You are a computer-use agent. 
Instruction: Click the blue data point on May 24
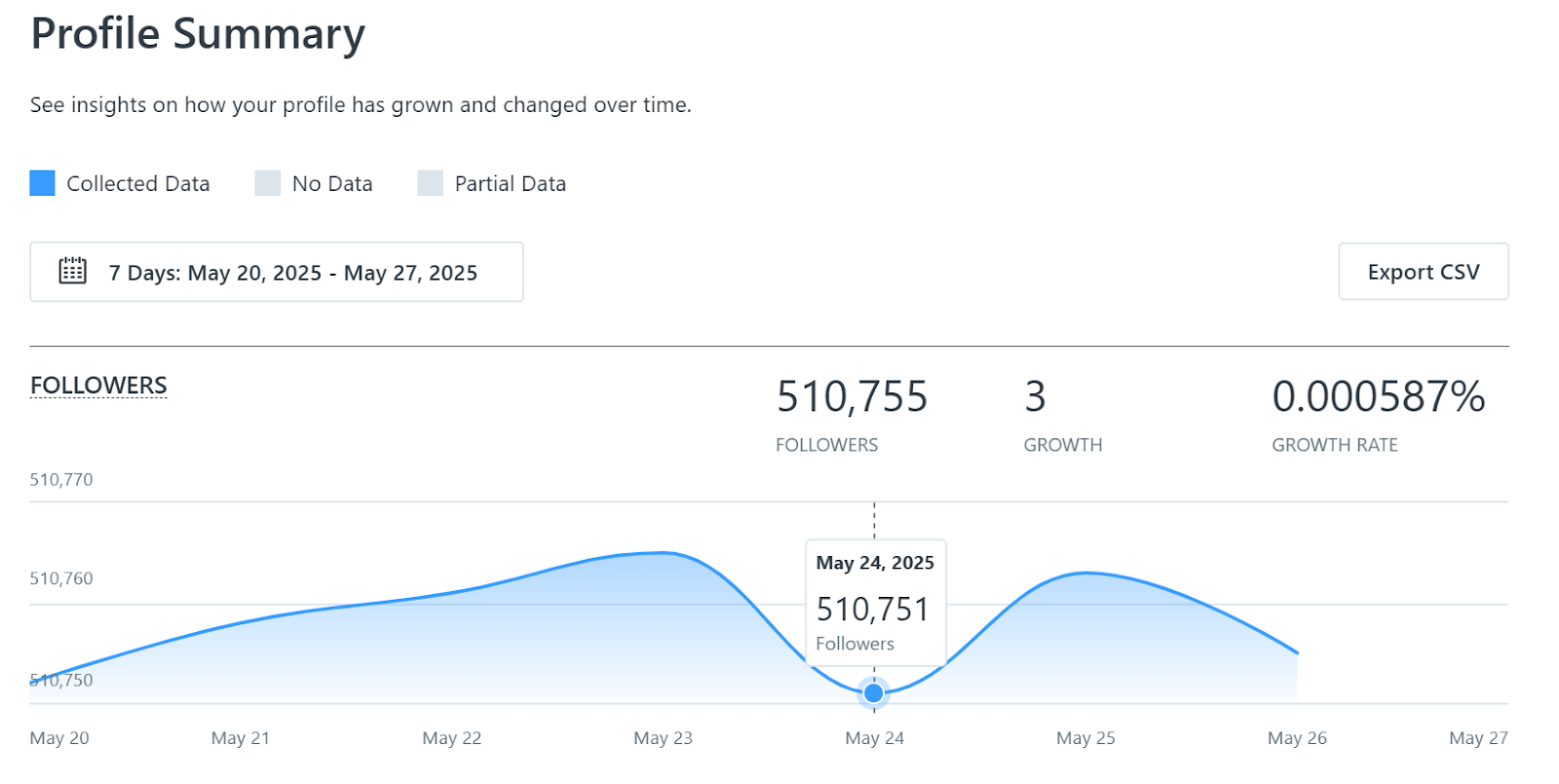click(874, 693)
